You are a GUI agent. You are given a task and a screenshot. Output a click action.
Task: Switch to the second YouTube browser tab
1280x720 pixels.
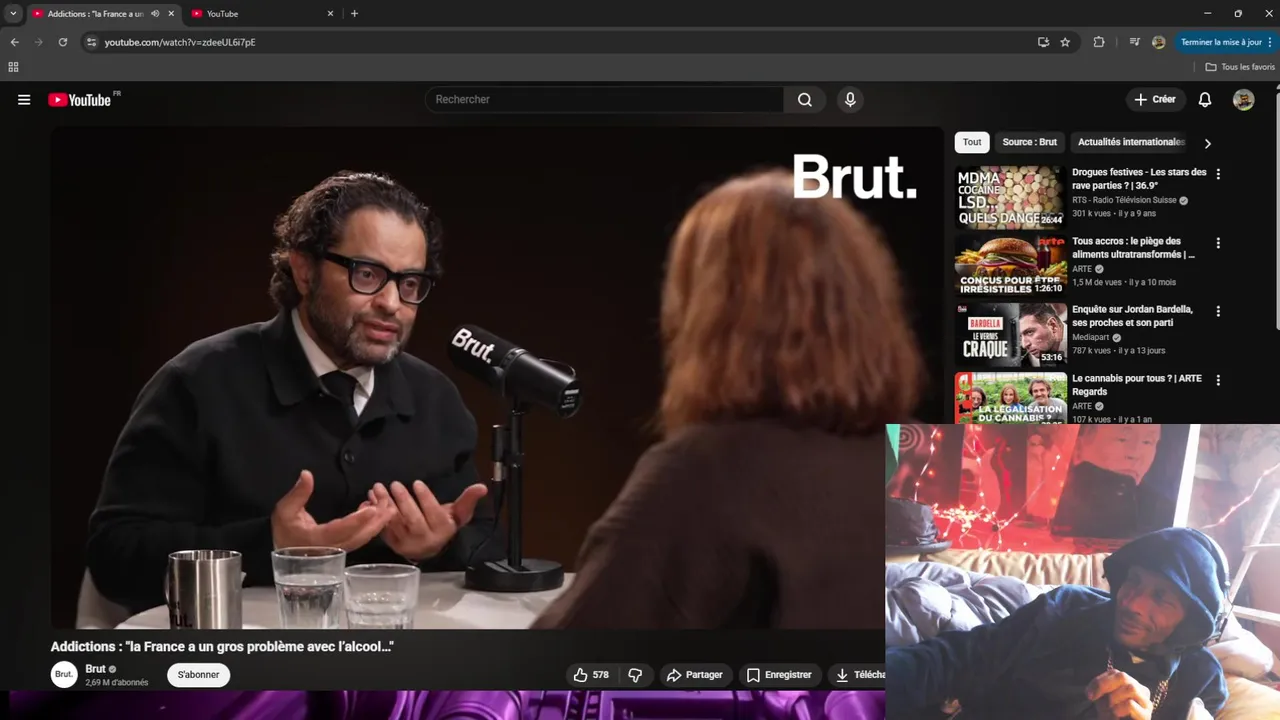(x=262, y=14)
